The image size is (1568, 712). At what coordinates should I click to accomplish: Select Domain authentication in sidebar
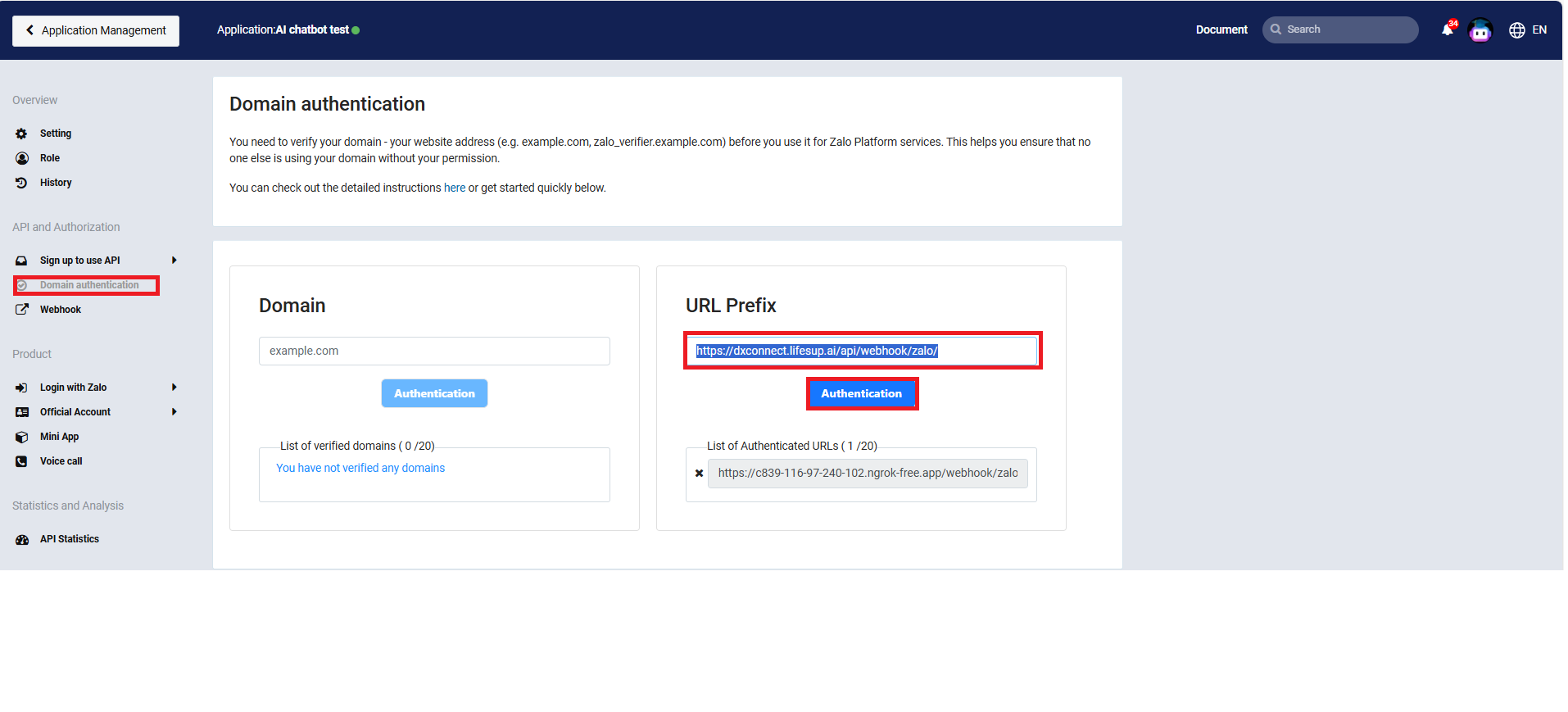point(88,285)
